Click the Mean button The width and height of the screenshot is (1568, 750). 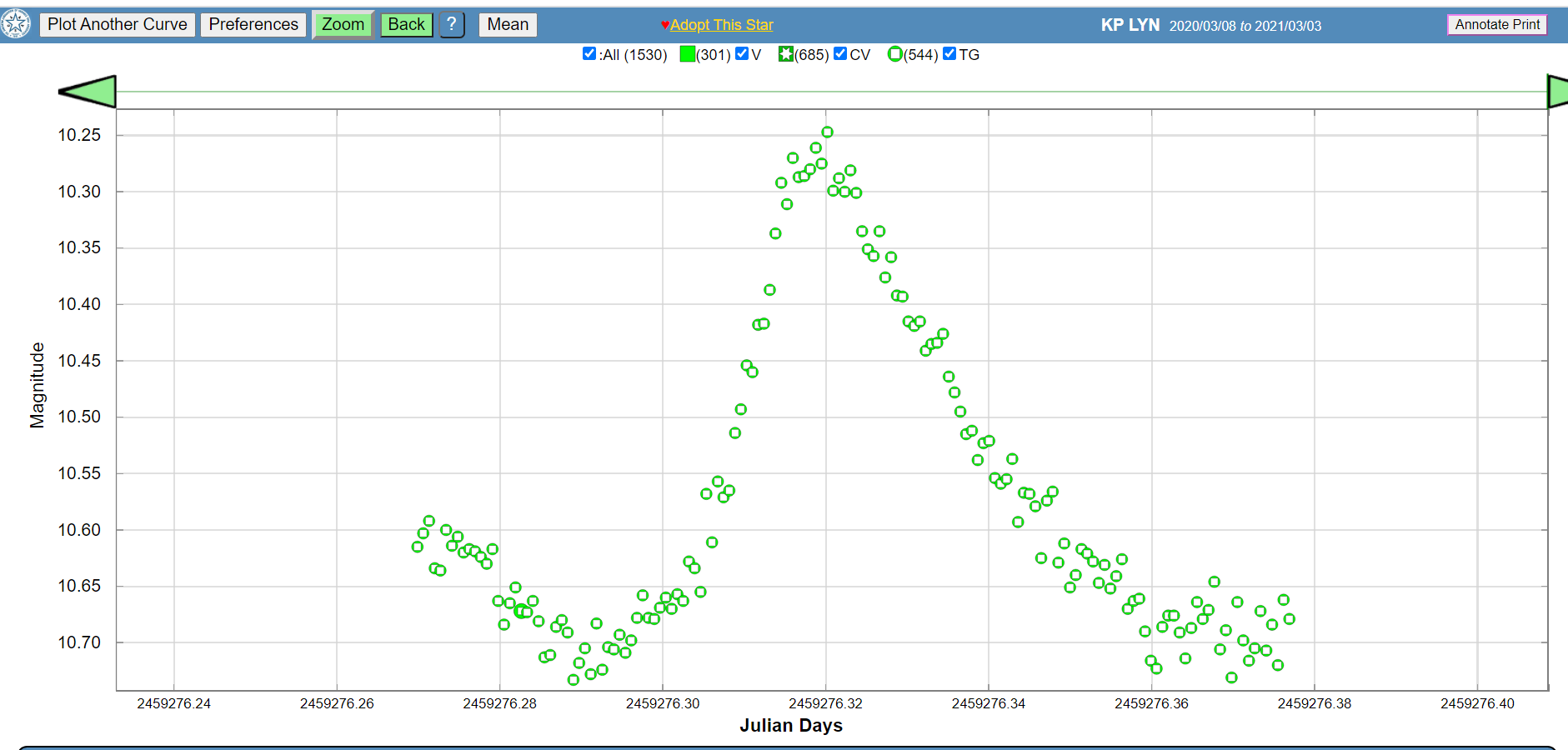pyautogui.click(x=508, y=24)
